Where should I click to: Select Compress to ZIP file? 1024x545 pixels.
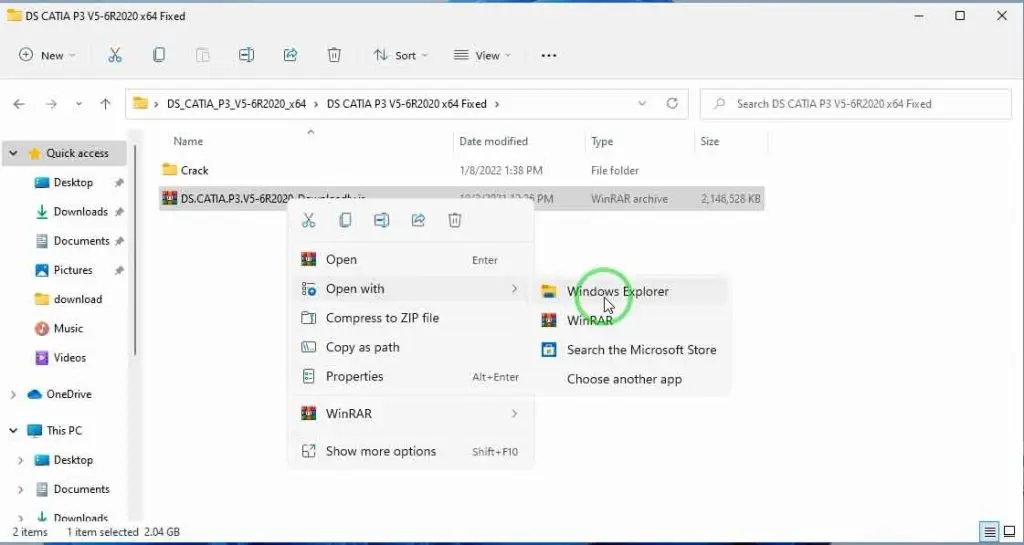pos(382,318)
